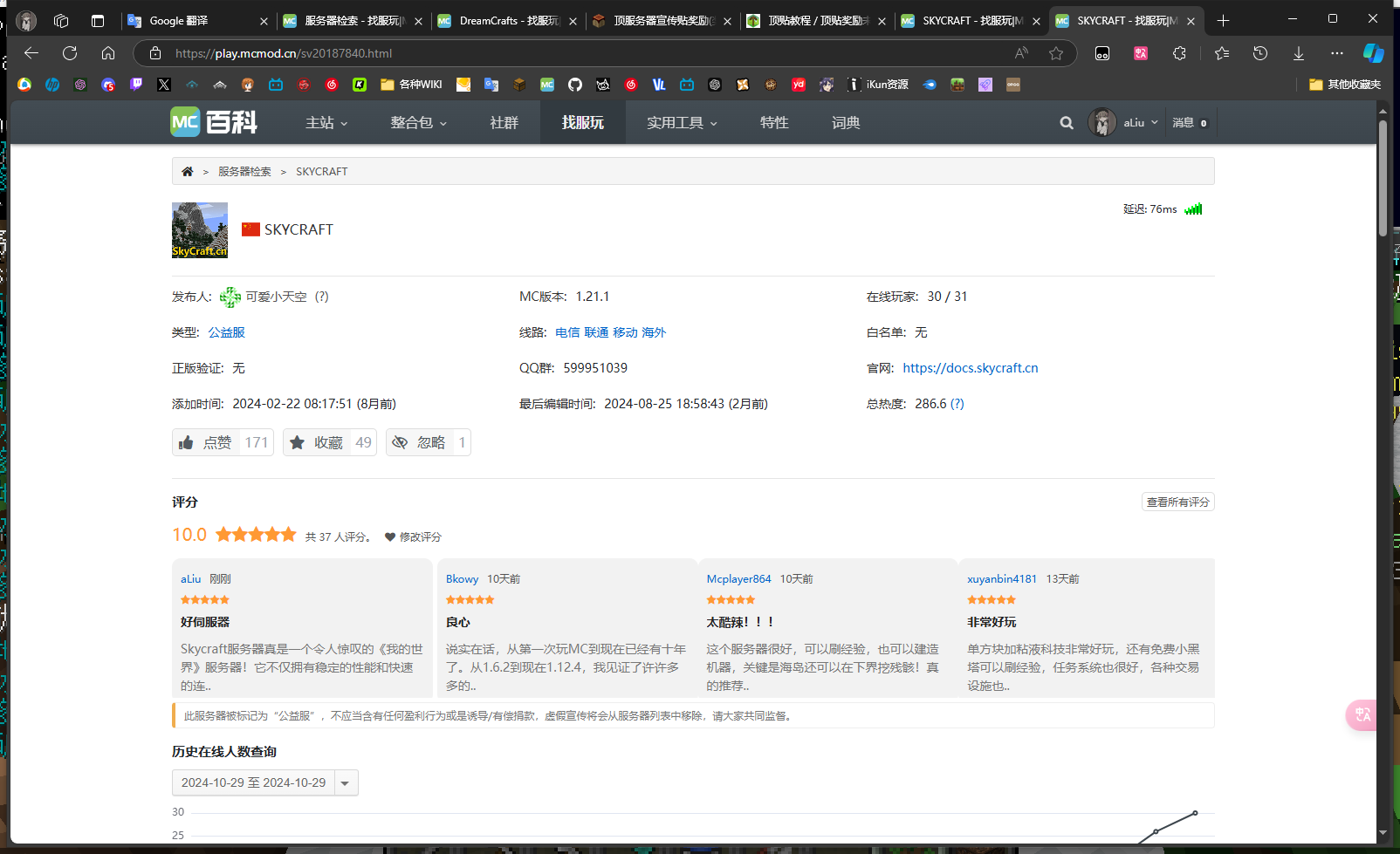1400x854 pixels.
Task: Open the date range picker dropdown arrow
Action: point(346,783)
